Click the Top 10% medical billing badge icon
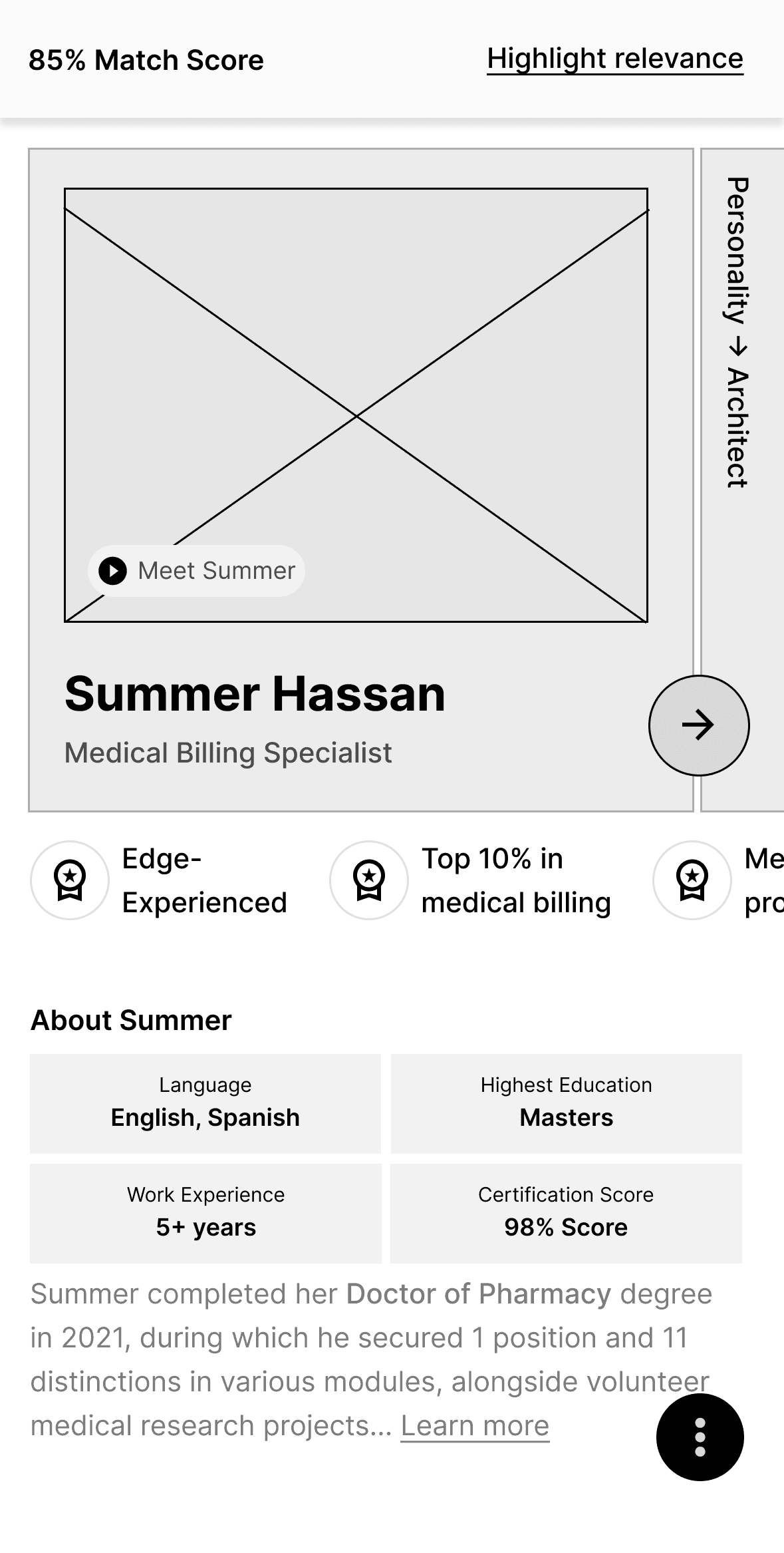 click(x=369, y=880)
